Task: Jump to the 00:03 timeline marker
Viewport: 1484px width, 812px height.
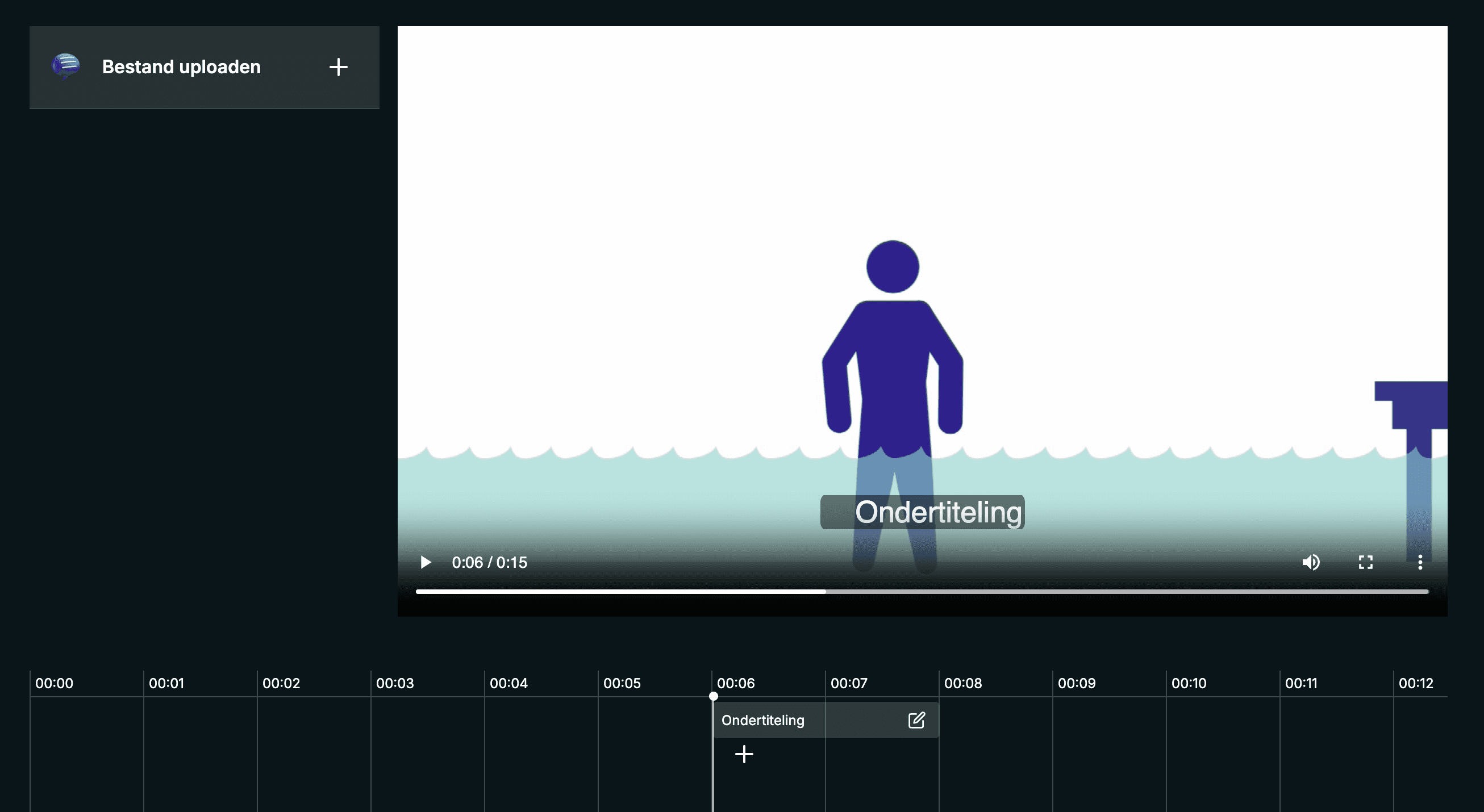Action: click(x=395, y=683)
